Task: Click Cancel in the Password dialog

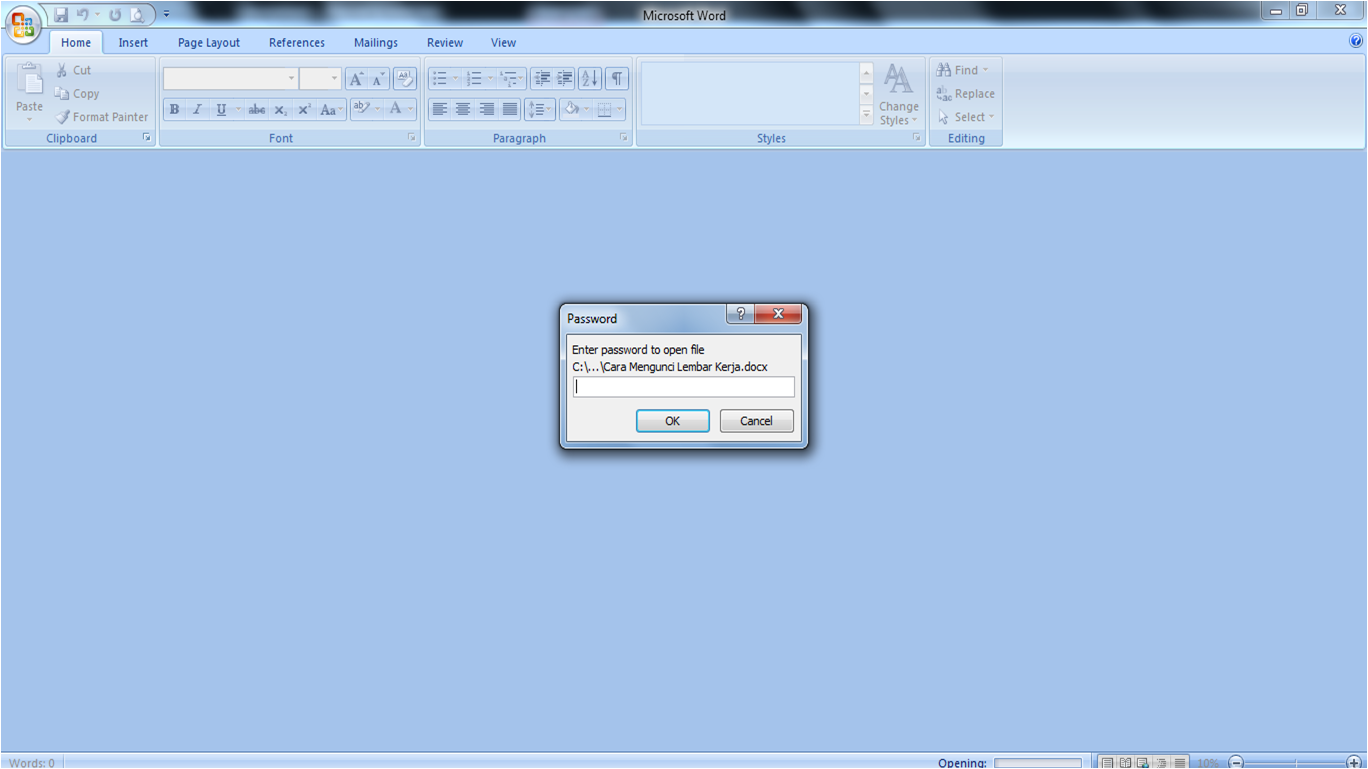Action: 757,421
